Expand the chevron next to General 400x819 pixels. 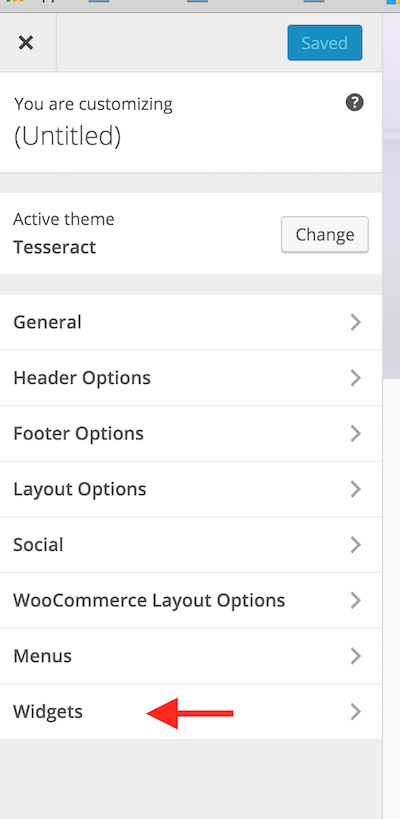tap(356, 322)
